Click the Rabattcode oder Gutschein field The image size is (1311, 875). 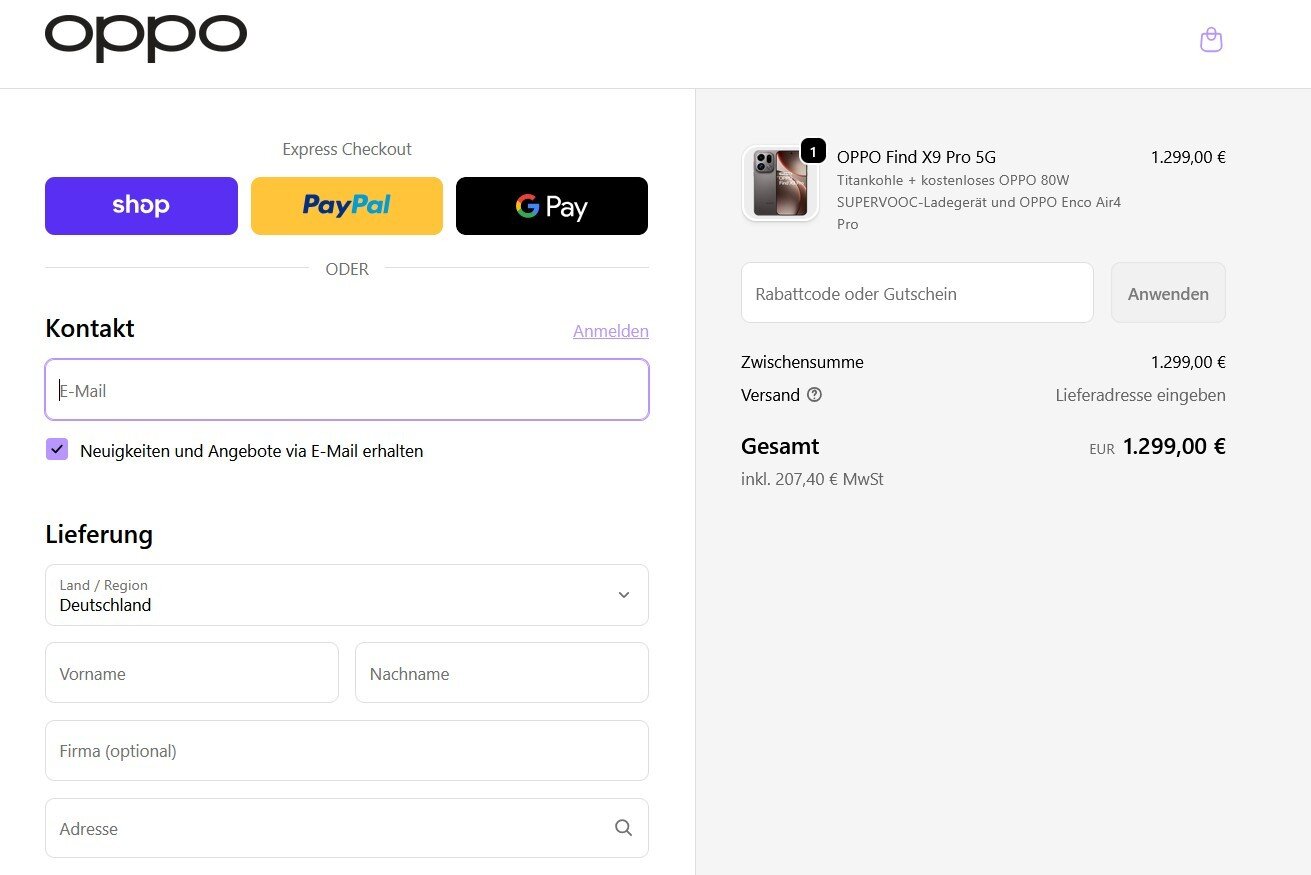coord(916,293)
